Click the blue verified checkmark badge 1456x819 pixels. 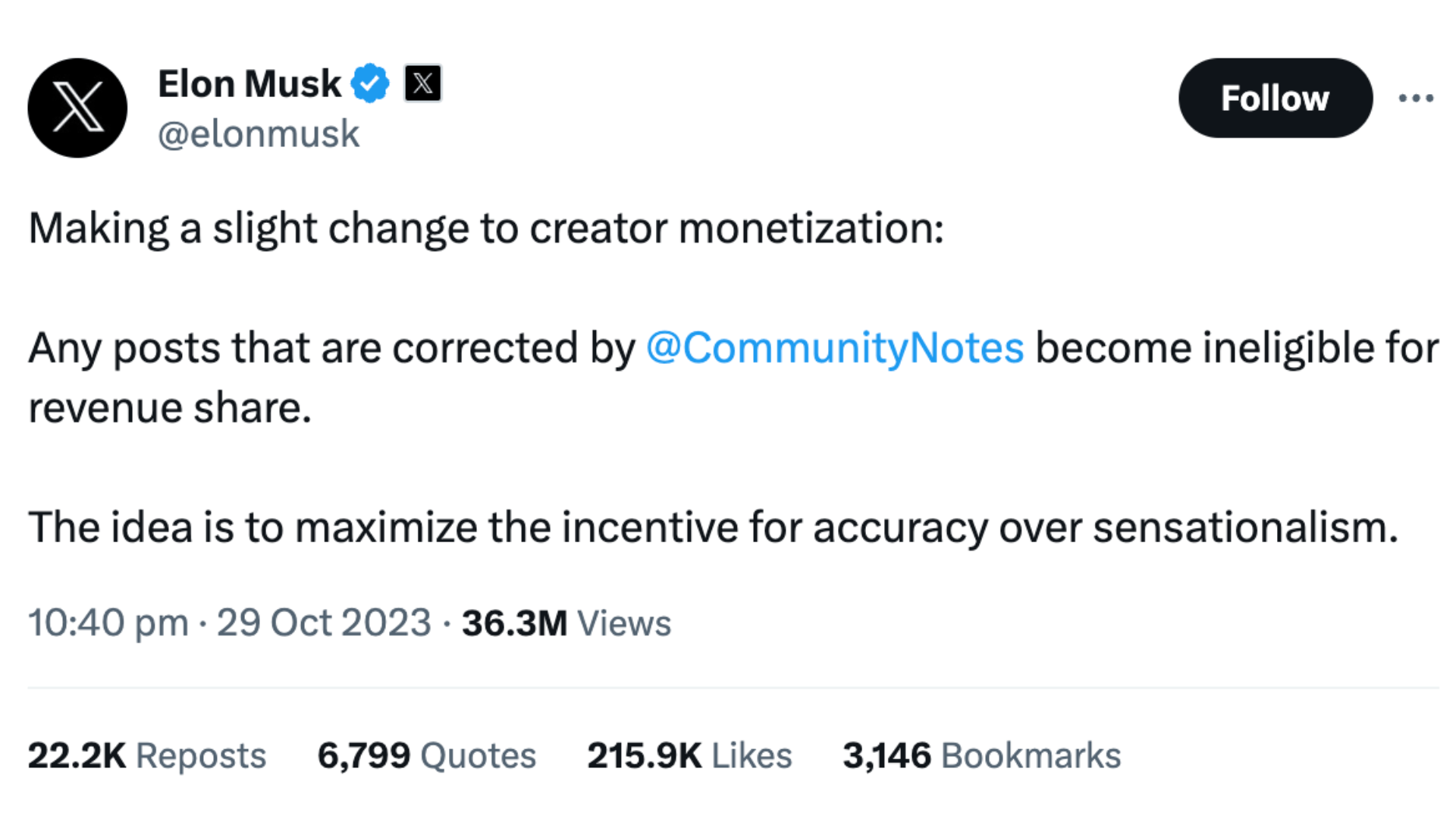371,82
